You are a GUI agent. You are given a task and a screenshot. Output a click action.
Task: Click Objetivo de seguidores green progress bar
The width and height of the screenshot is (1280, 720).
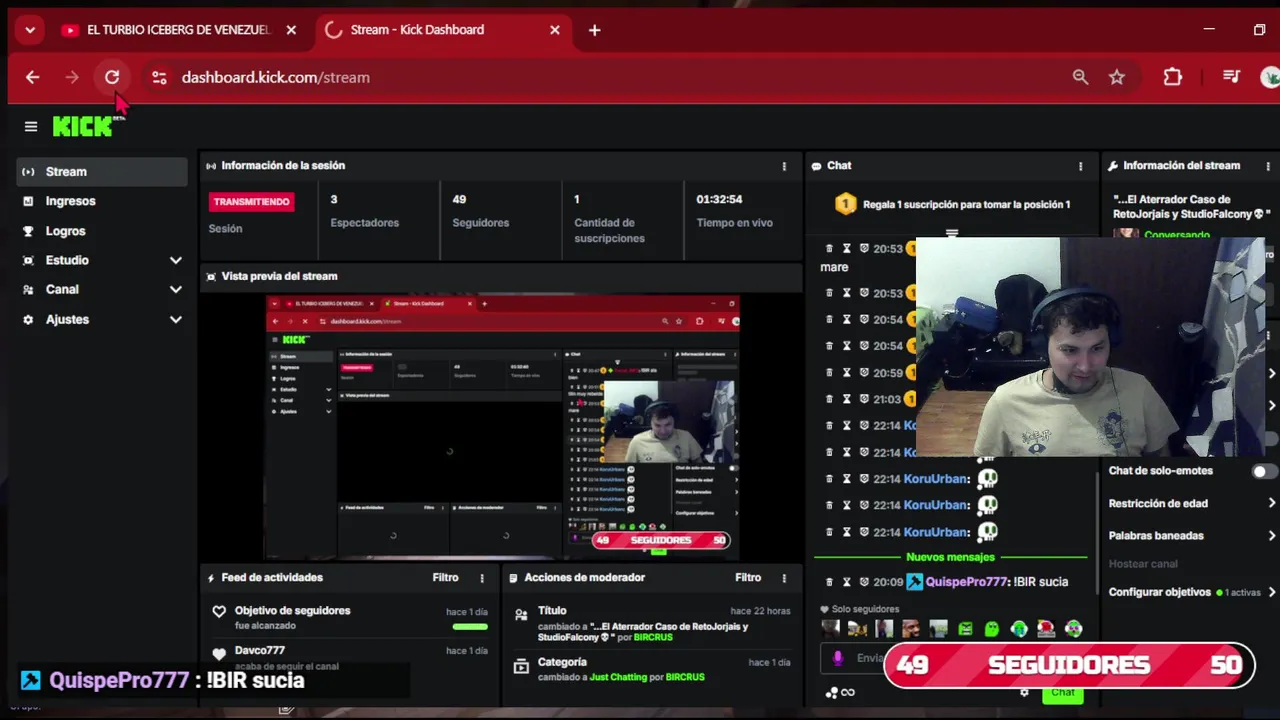470,627
